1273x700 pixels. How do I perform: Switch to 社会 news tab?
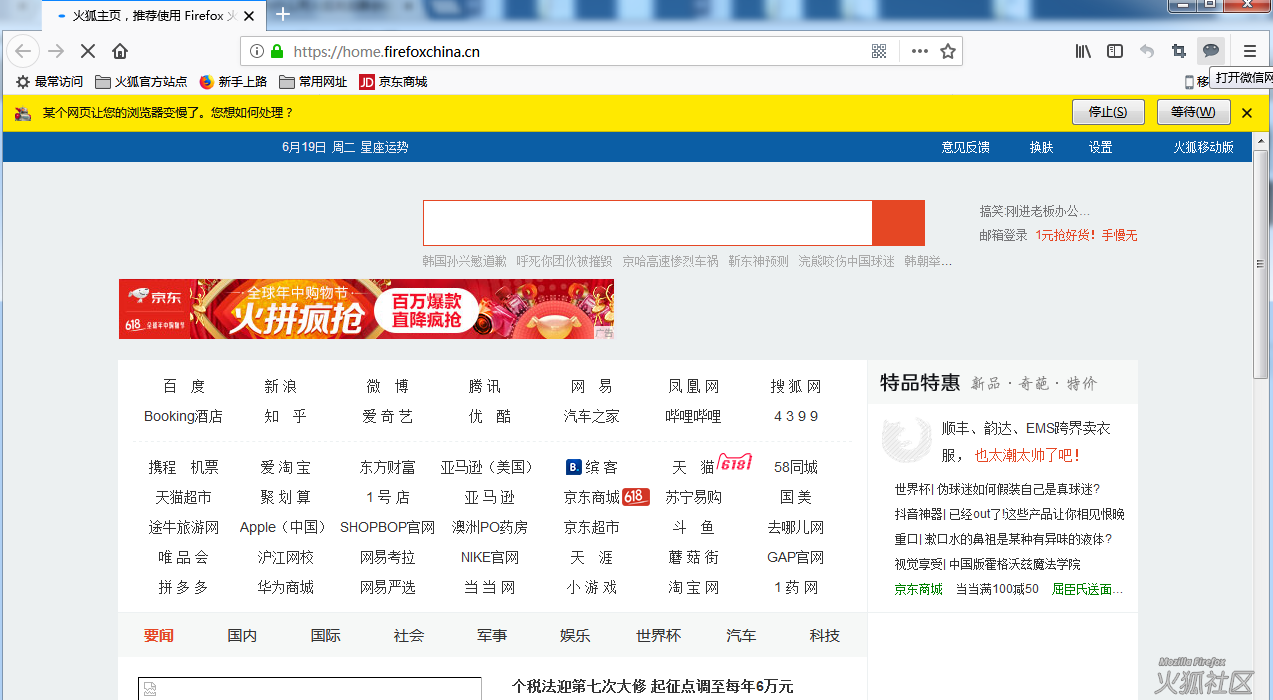coord(408,635)
